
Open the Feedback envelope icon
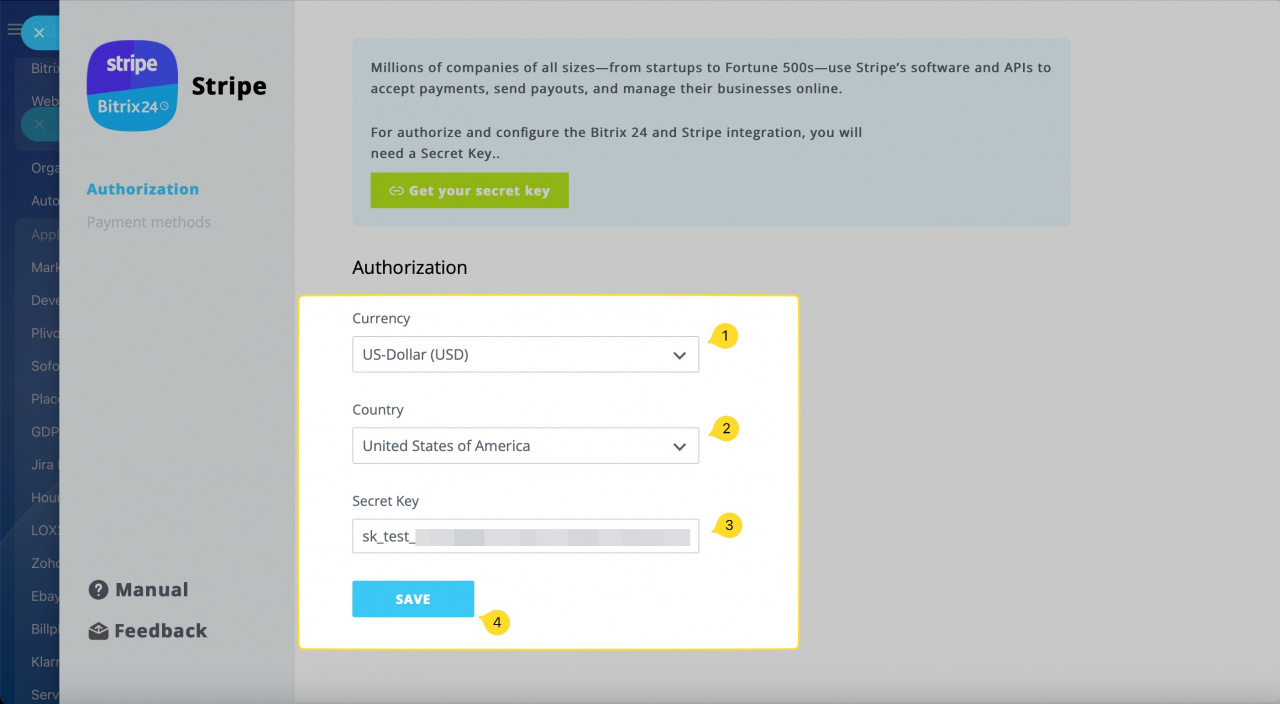(x=98, y=631)
